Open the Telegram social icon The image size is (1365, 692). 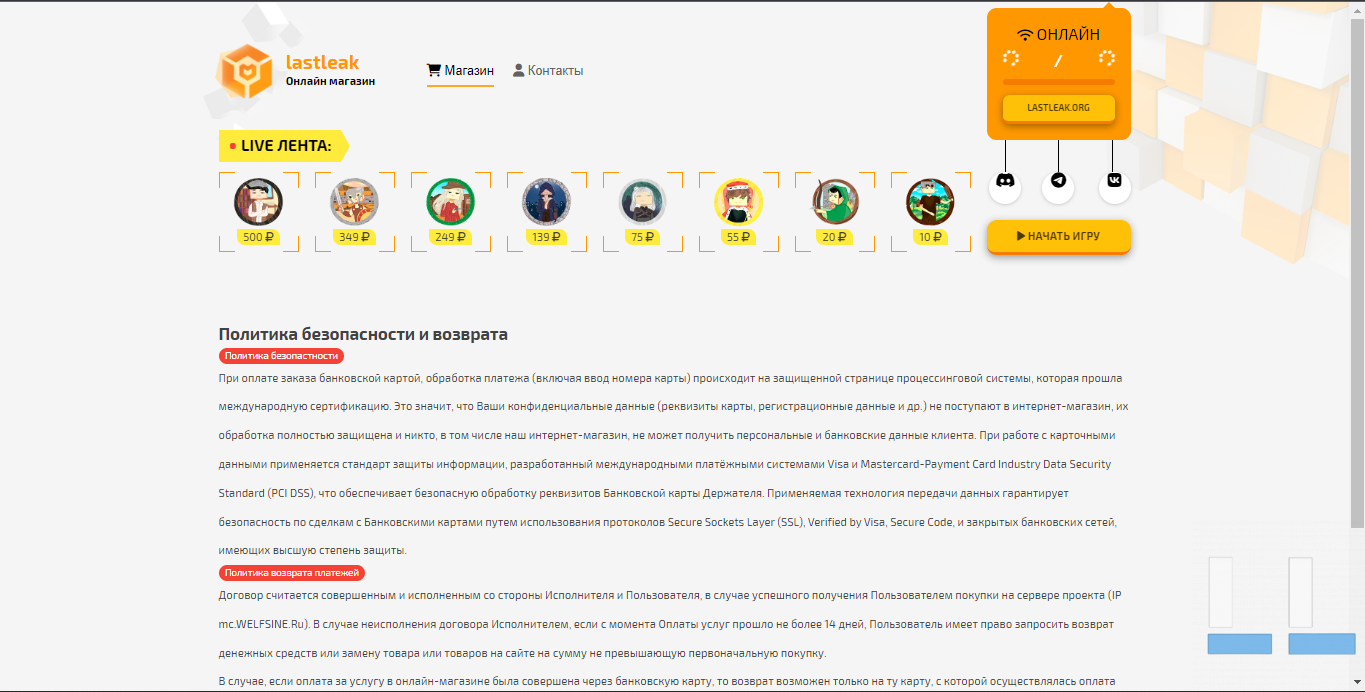click(x=1058, y=187)
